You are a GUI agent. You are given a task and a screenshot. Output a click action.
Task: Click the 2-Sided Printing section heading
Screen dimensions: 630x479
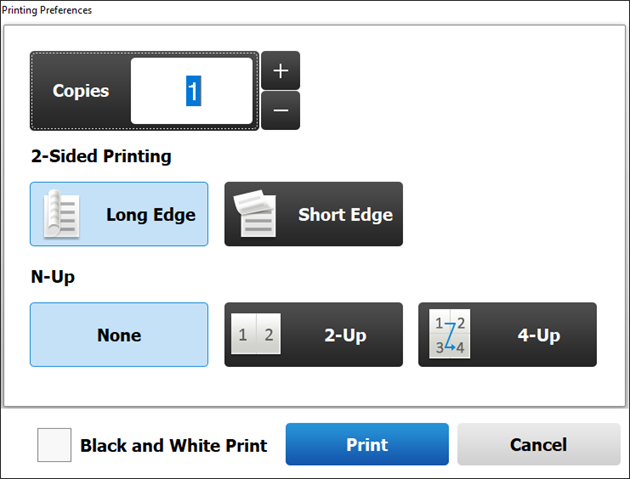tap(101, 156)
